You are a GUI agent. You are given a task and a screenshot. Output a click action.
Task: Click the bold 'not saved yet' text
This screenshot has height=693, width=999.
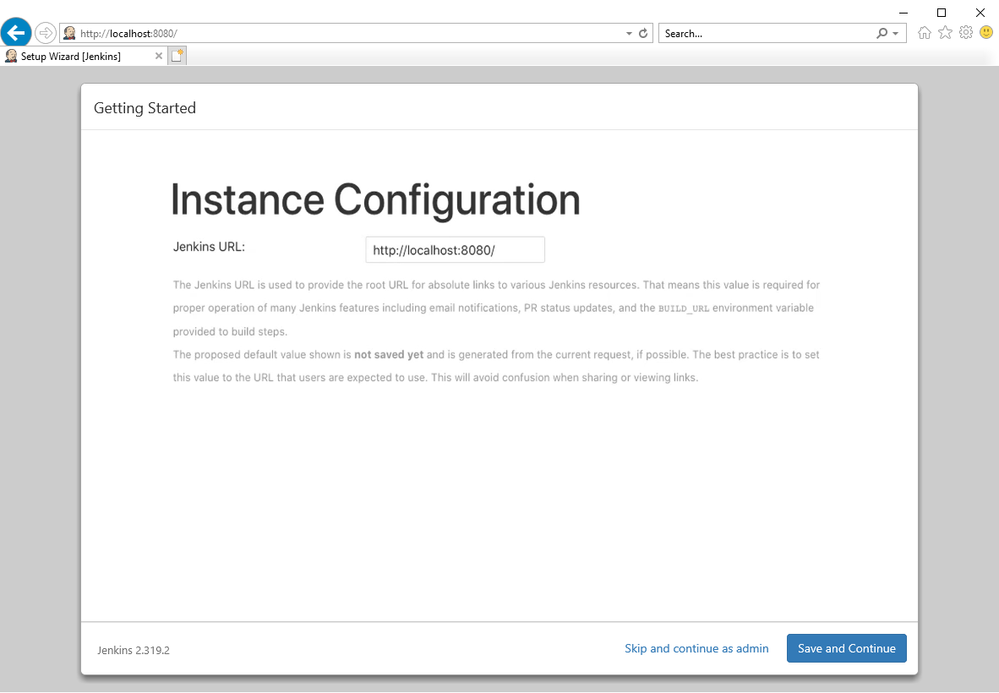(x=389, y=354)
